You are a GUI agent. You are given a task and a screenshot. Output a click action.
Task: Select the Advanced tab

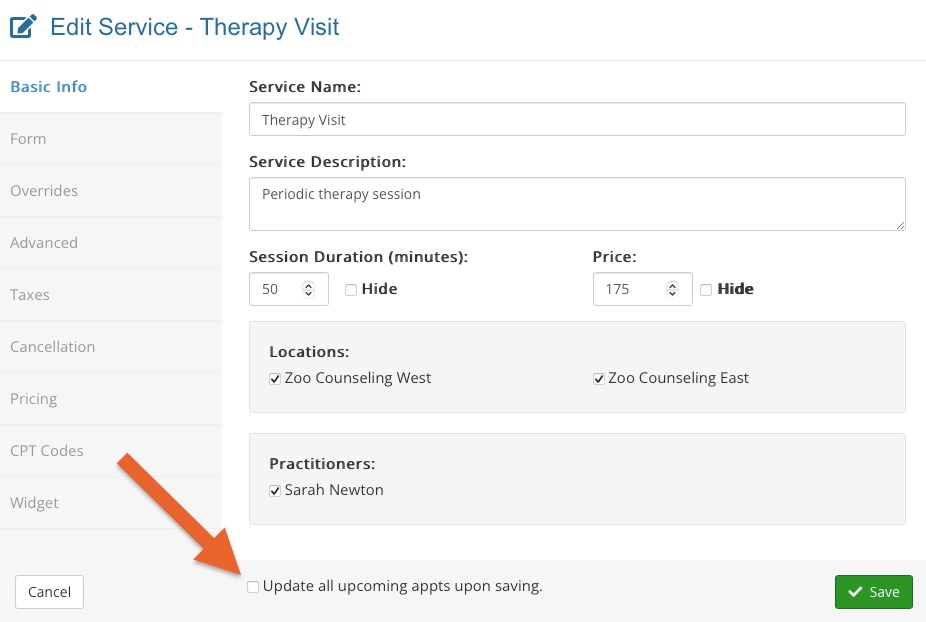click(111, 243)
